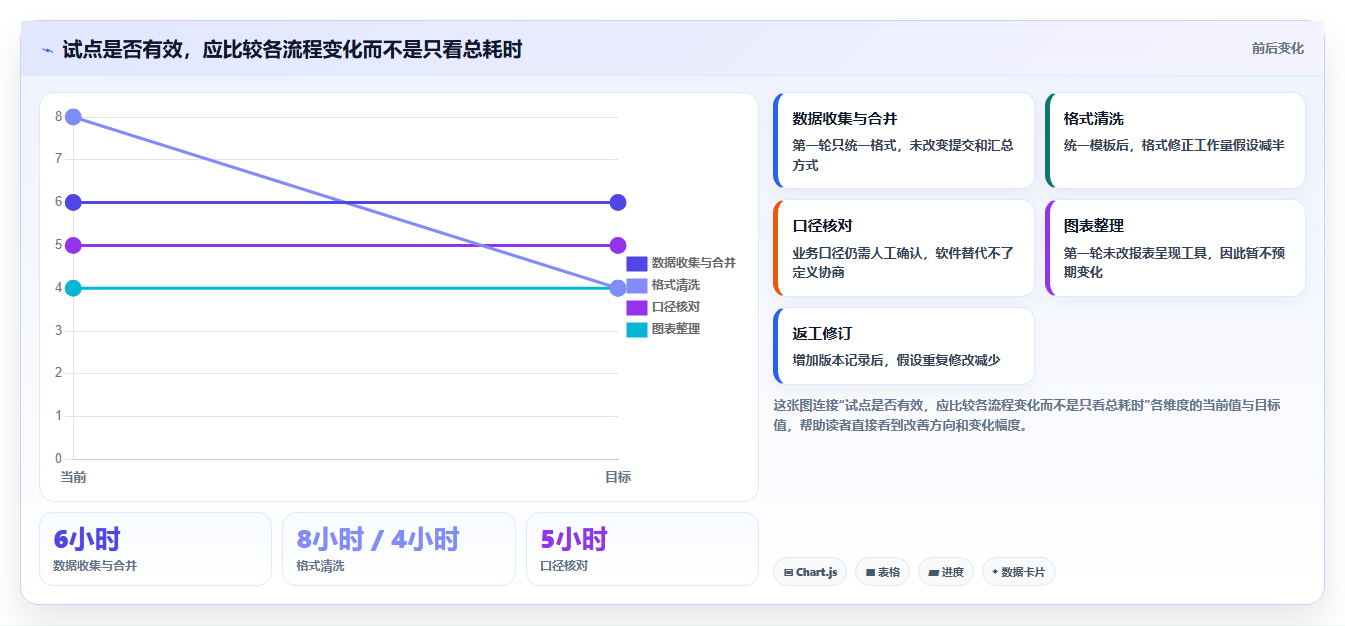This screenshot has height=626, width=1345.
Task: Click the 口径核对 current point at 5
Action: tap(73, 245)
